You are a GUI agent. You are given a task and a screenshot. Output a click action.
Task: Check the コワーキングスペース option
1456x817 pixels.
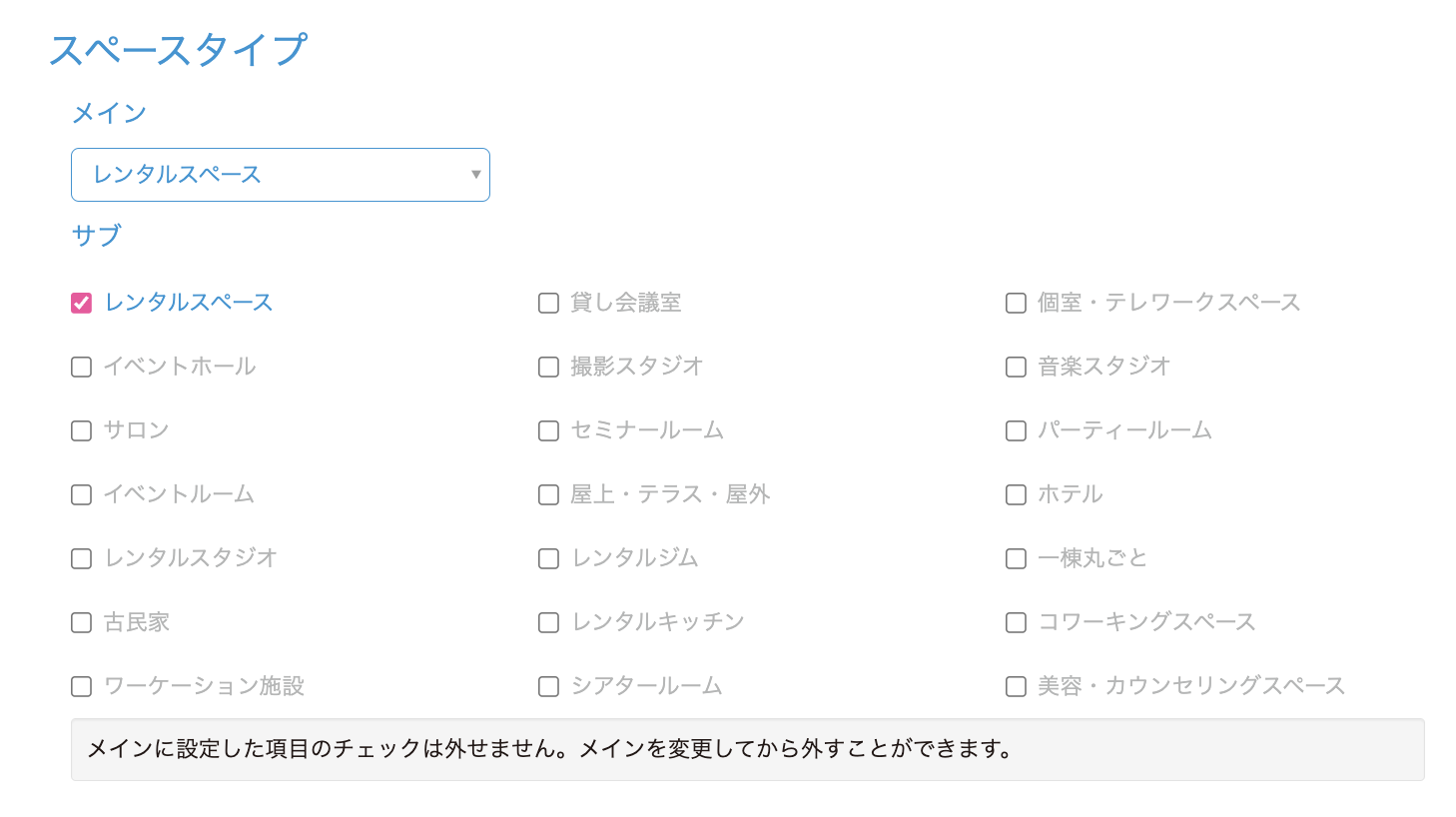(1016, 622)
